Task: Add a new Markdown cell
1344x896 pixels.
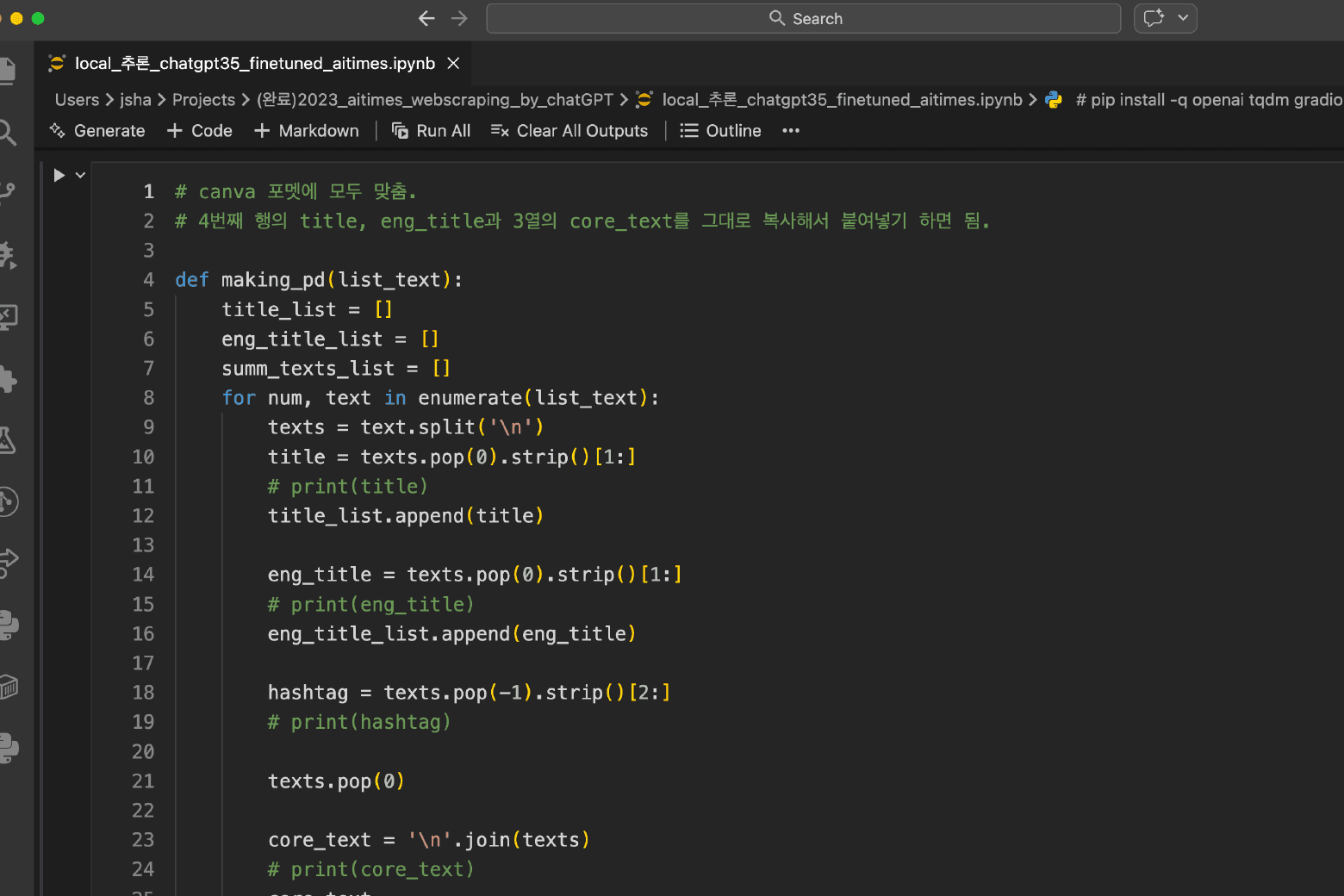Action: [307, 131]
